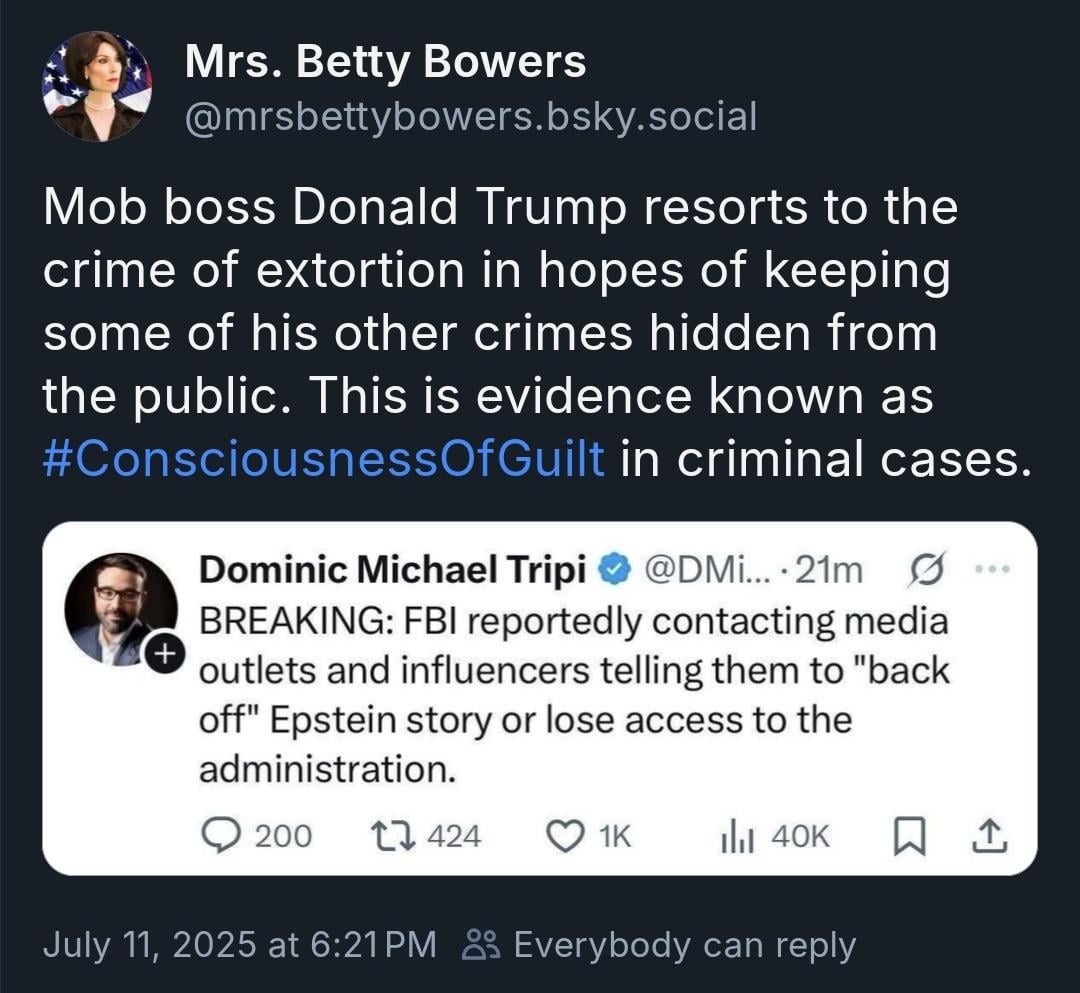Viewport: 1080px width, 993px height.
Task: Open the views chart icon showing 40K
Action: click(x=735, y=835)
